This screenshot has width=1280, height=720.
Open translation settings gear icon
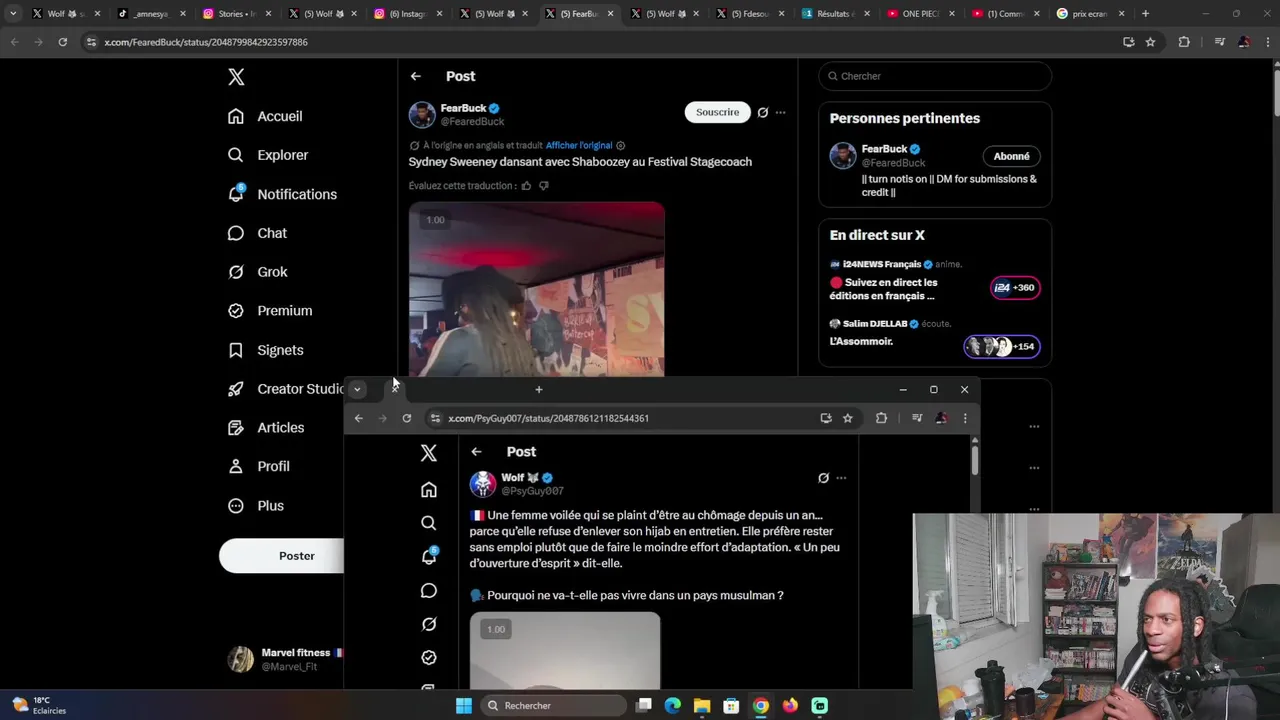tap(621, 145)
